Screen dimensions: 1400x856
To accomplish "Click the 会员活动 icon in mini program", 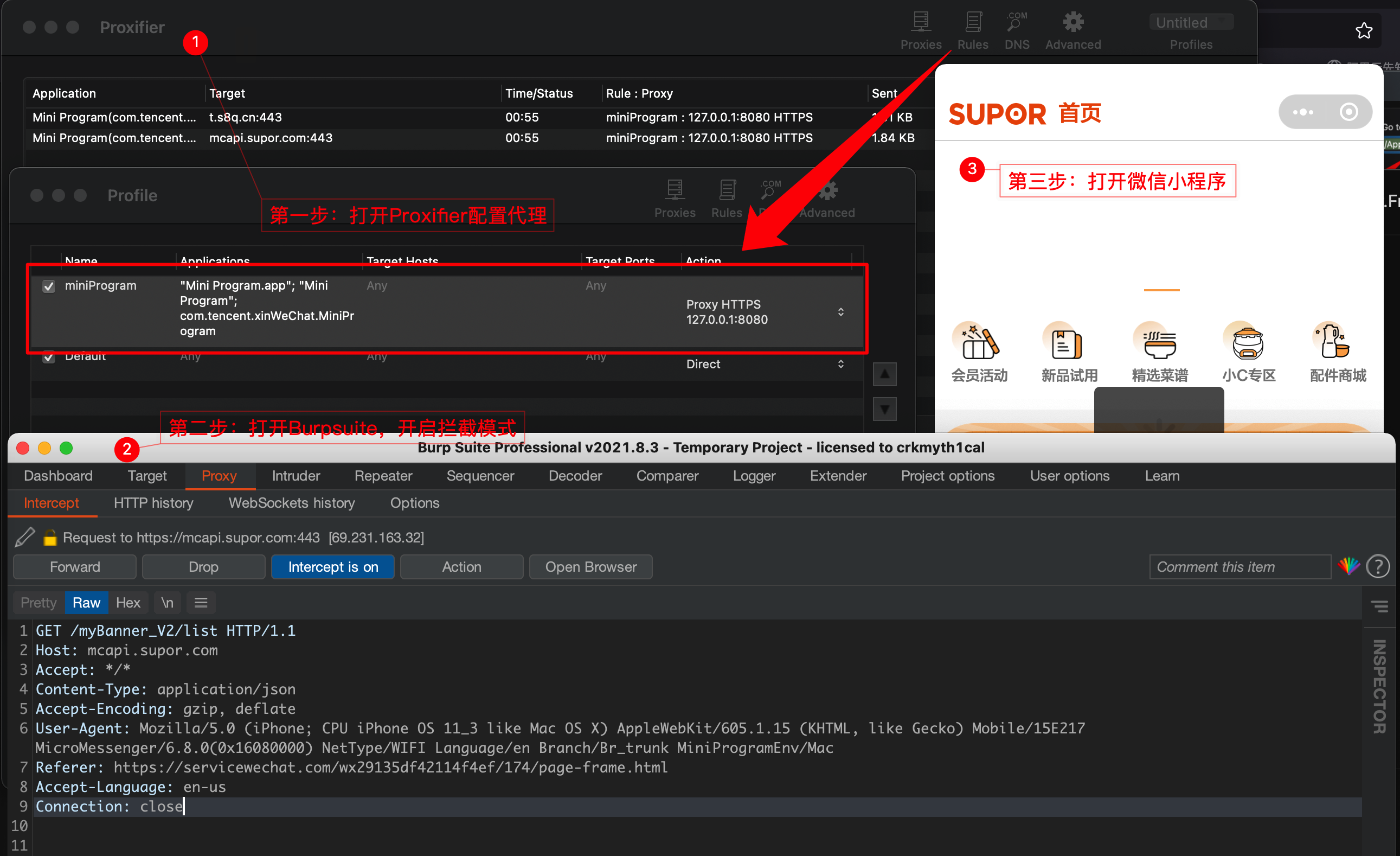I will pyautogui.click(x=979, y=343).
